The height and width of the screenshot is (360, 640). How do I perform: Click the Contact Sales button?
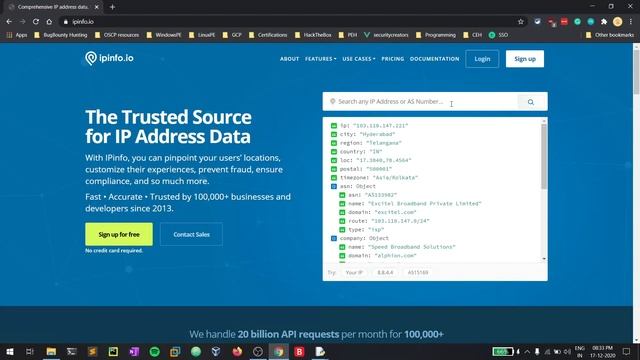pos(191,234)
